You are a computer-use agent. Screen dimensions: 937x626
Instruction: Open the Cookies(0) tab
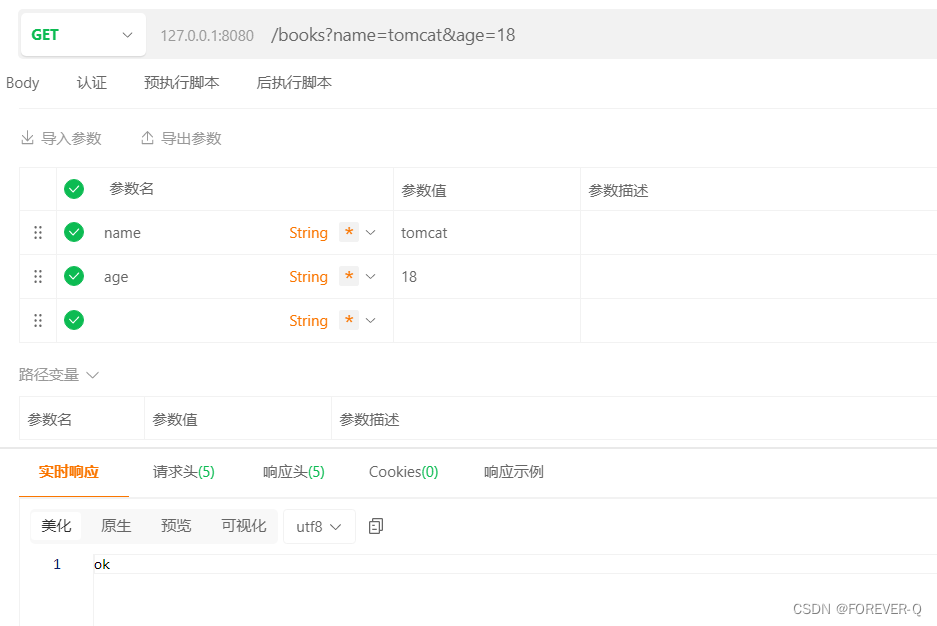403,471
